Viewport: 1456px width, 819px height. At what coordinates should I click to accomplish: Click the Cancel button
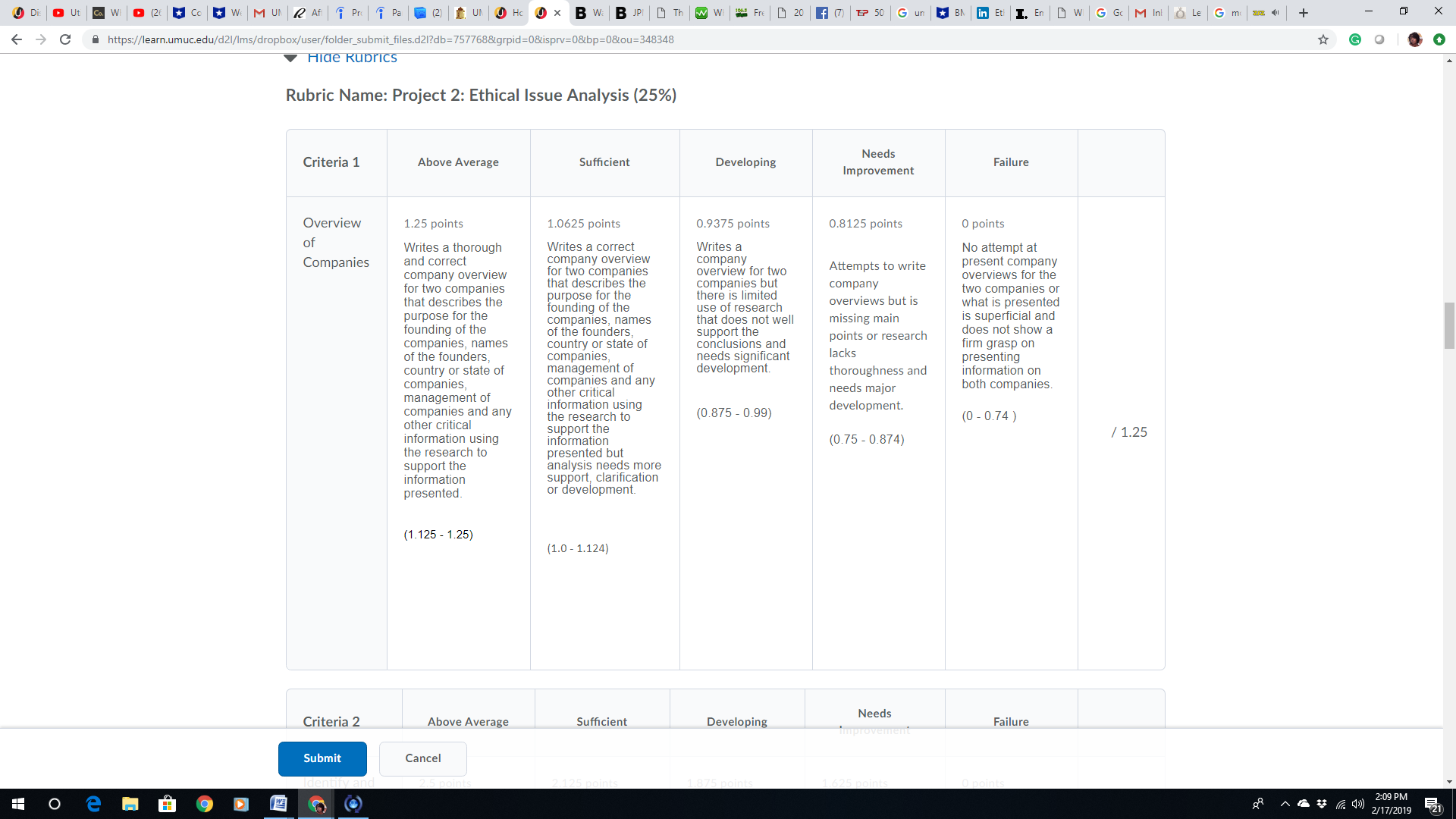tap(422, 758)
